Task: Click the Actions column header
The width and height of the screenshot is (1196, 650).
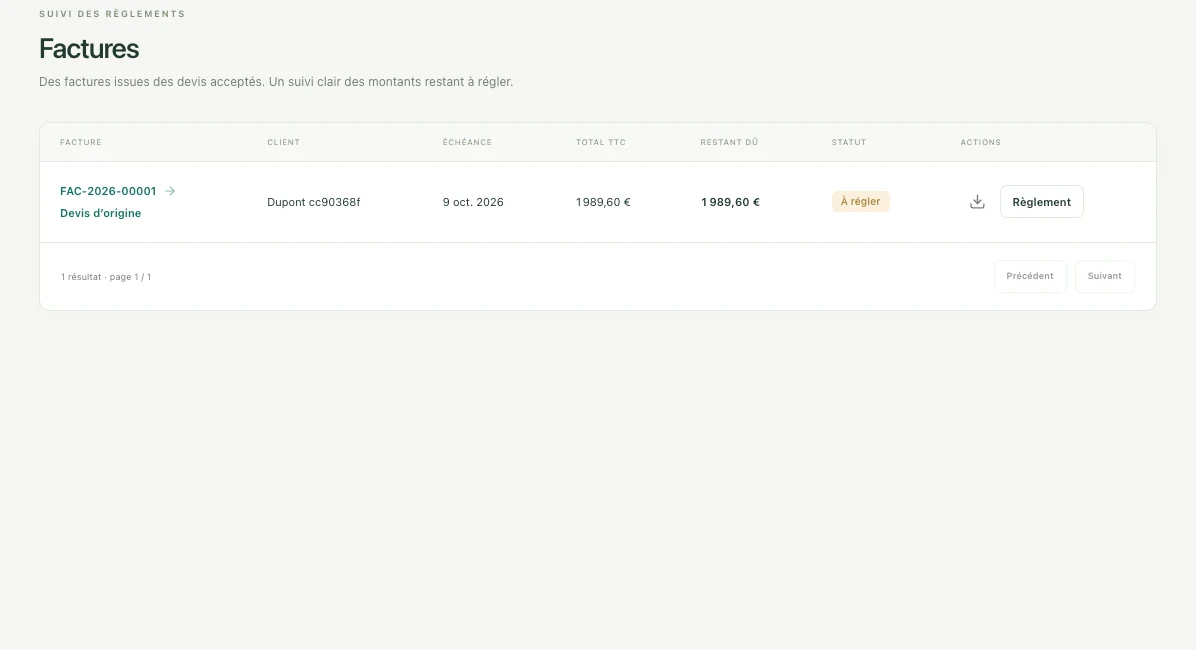Action: [x=981, y=143]
